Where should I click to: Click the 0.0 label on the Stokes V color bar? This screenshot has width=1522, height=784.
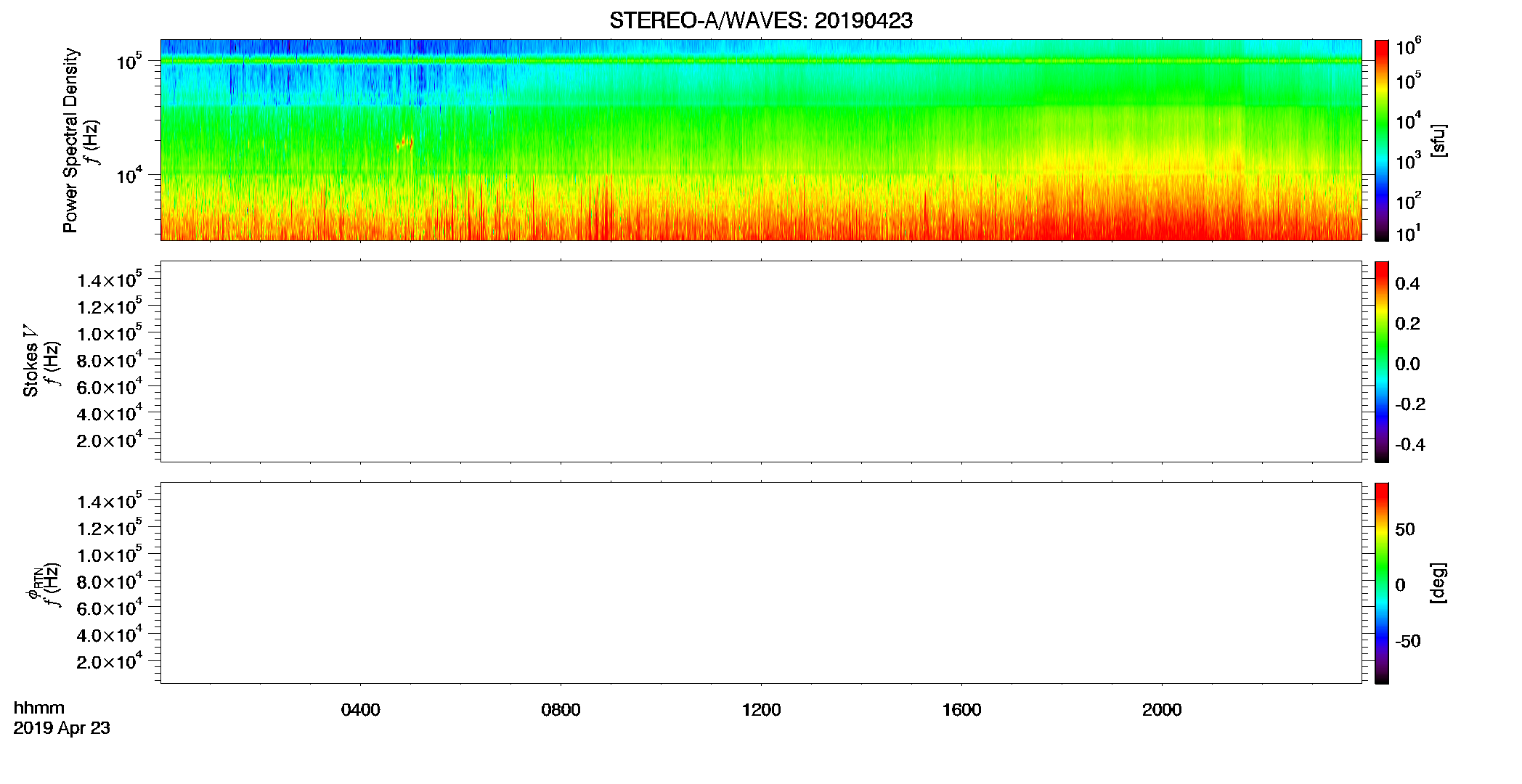[1407, 364]
